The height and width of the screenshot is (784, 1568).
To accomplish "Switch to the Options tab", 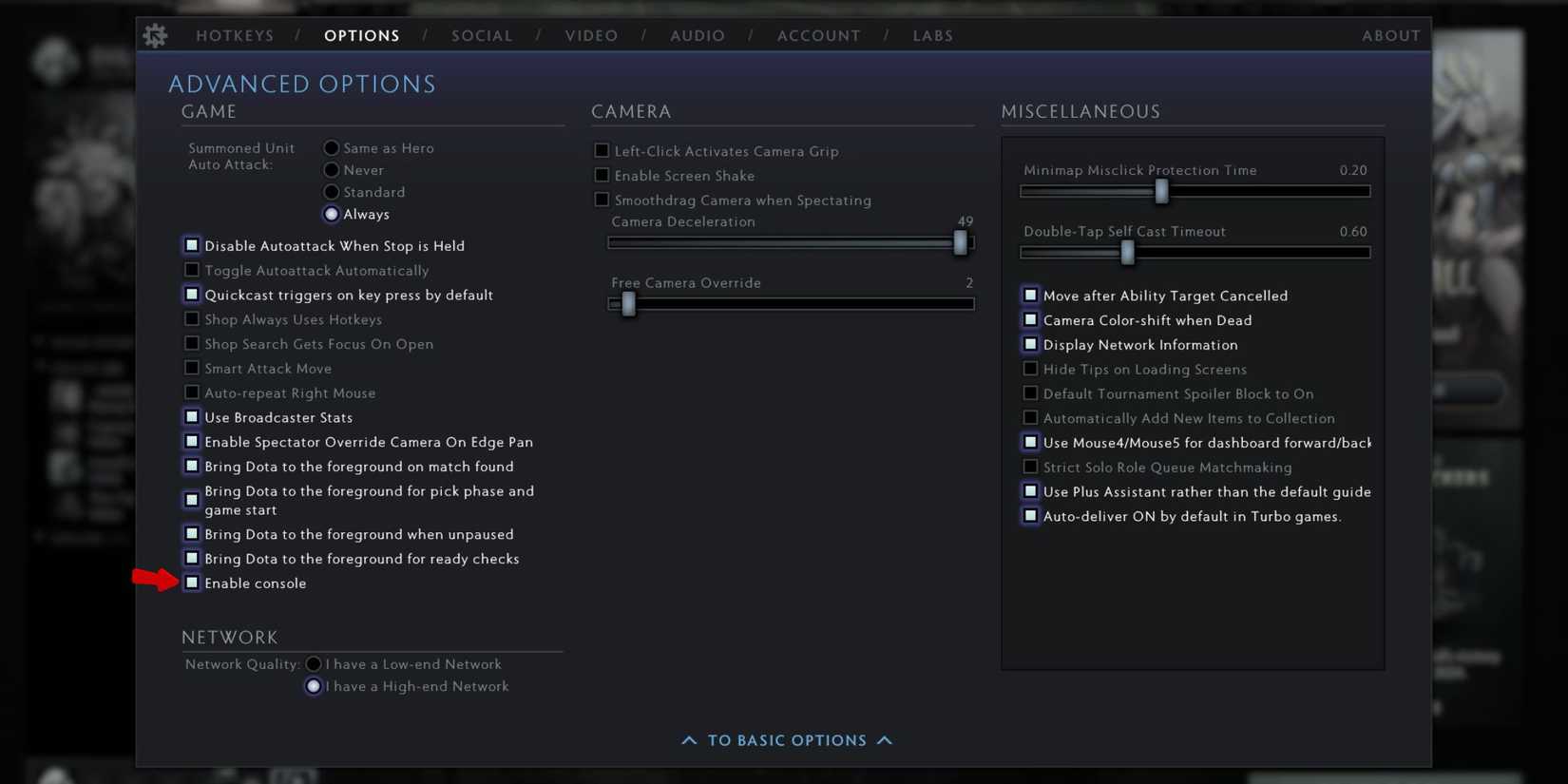I will click(x=362, y=36).
